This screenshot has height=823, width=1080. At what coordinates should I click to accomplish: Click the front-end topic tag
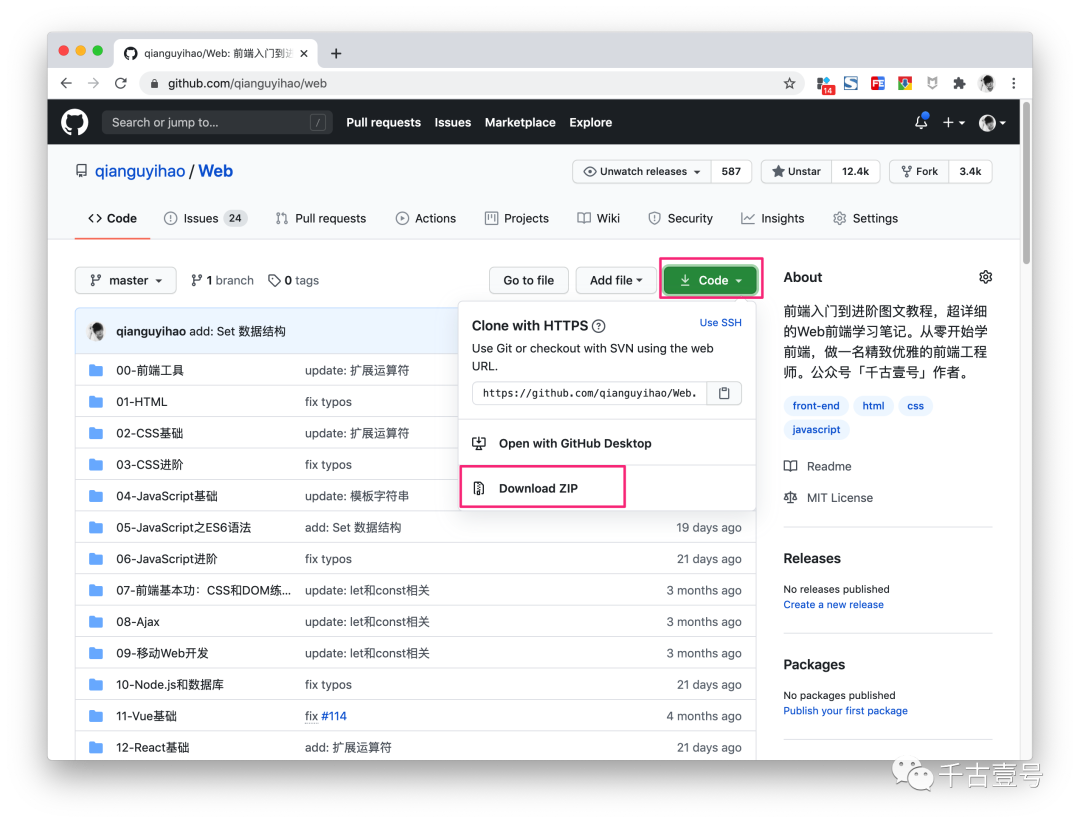coord(816,406)
